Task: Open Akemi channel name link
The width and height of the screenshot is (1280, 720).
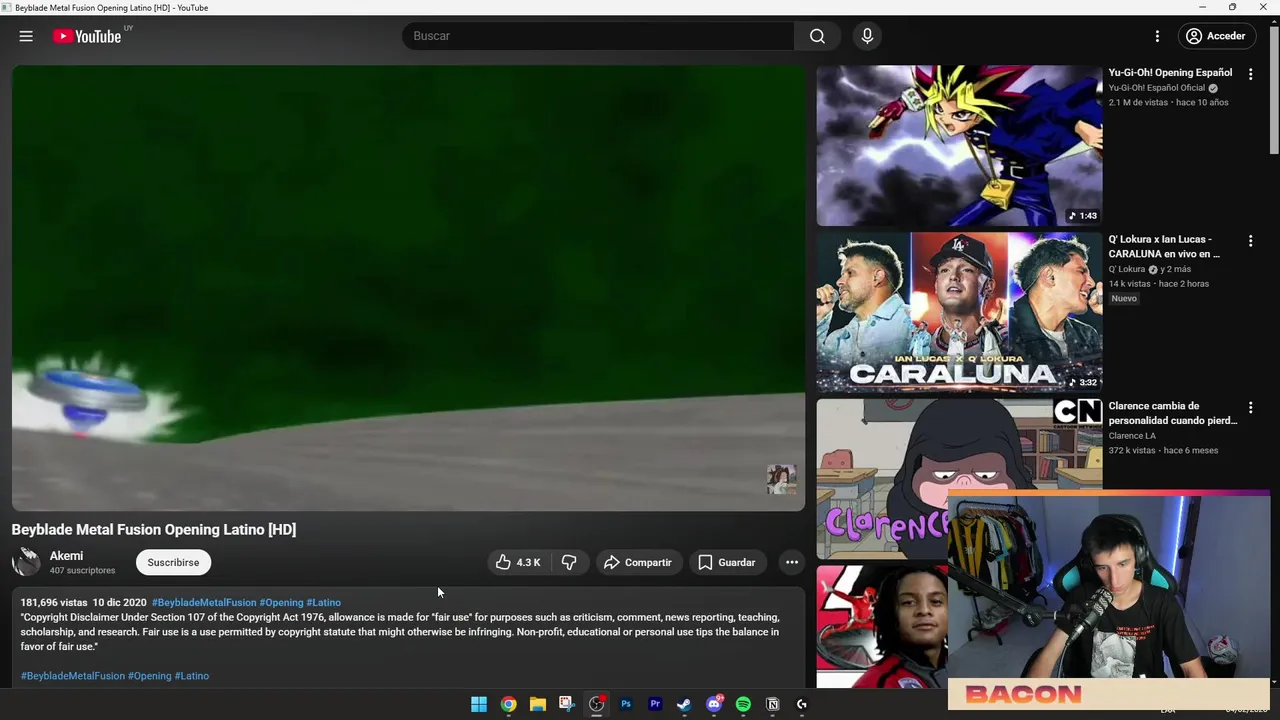Action: point(66,556)
